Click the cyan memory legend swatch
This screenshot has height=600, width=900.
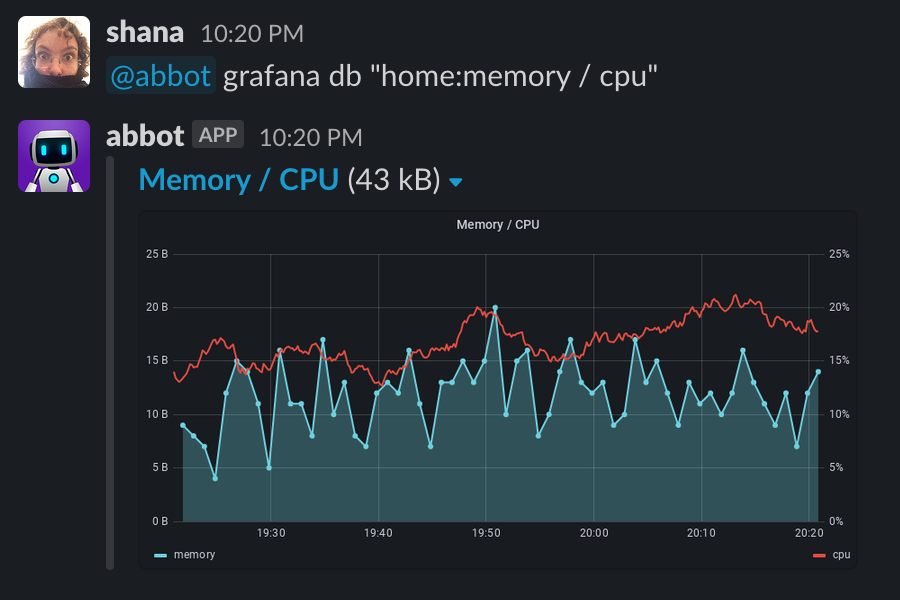pos(161,554)
